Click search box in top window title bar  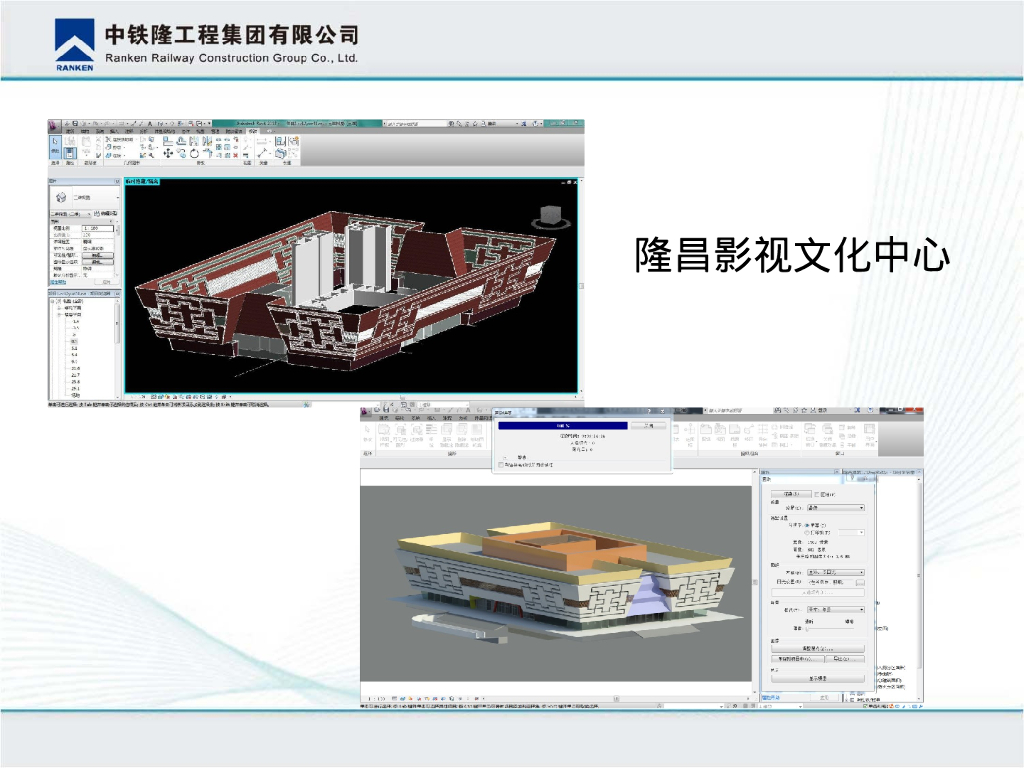pos(415,123)
